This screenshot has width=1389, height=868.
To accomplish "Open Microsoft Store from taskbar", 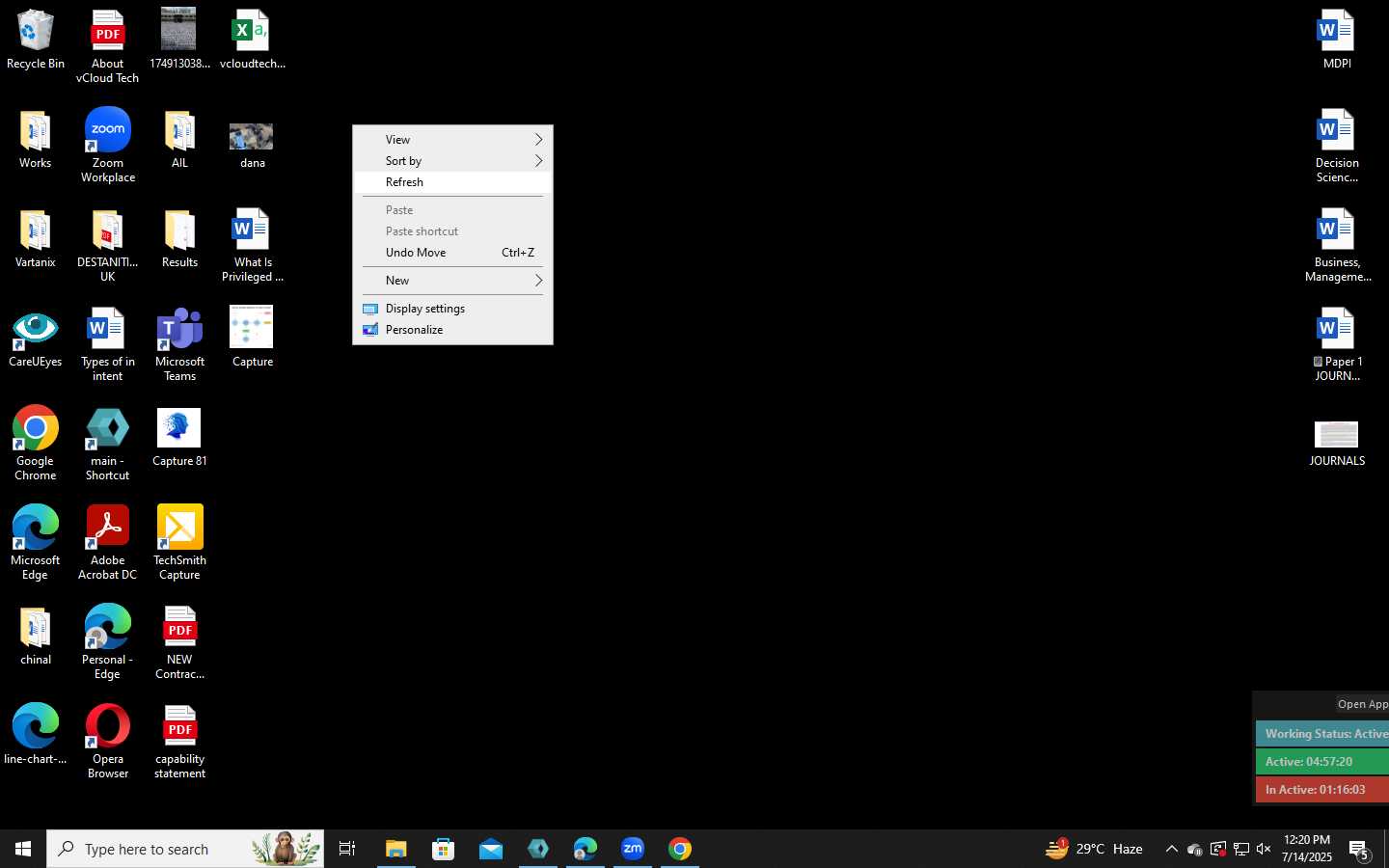I will (x=443, y=849).
